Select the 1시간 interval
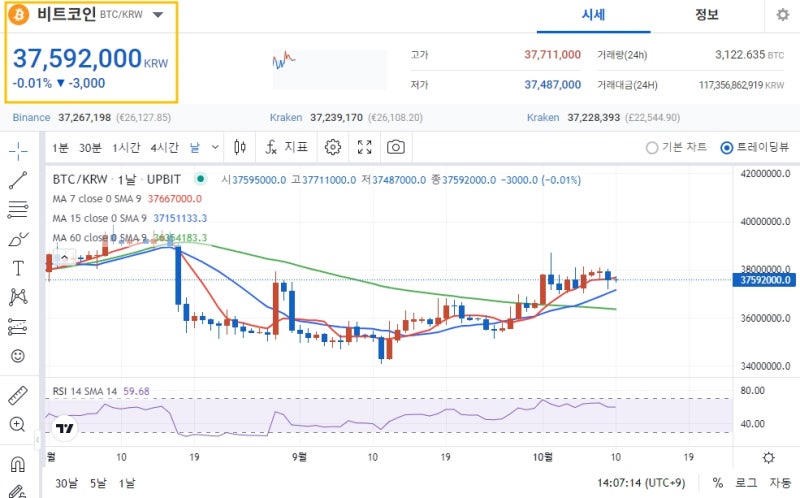Viewport: 800px width, 498px height. pyautogui.click(x=126, y=148)
